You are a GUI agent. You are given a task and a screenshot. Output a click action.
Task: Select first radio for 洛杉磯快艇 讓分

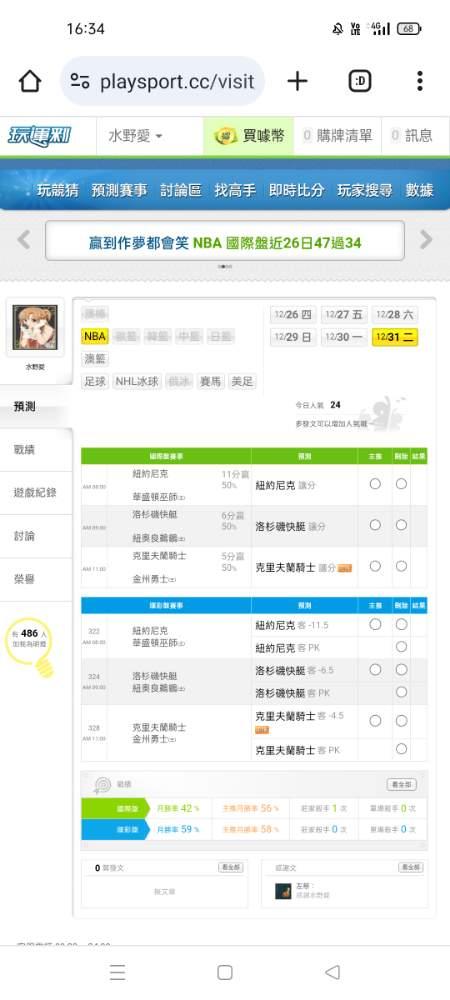(x=375, y=525)
